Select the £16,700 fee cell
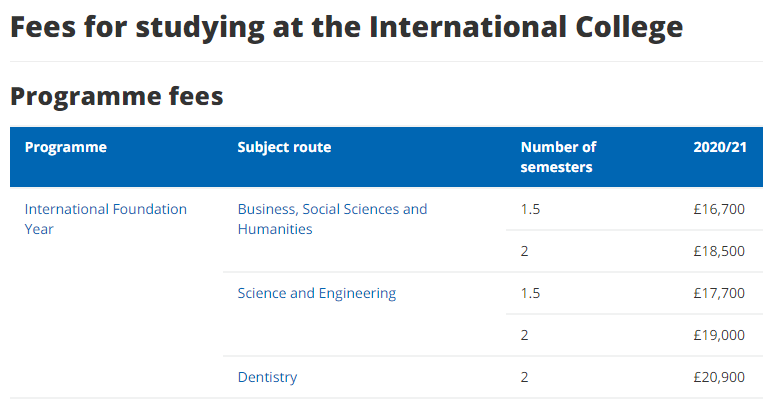 point(719,209)
